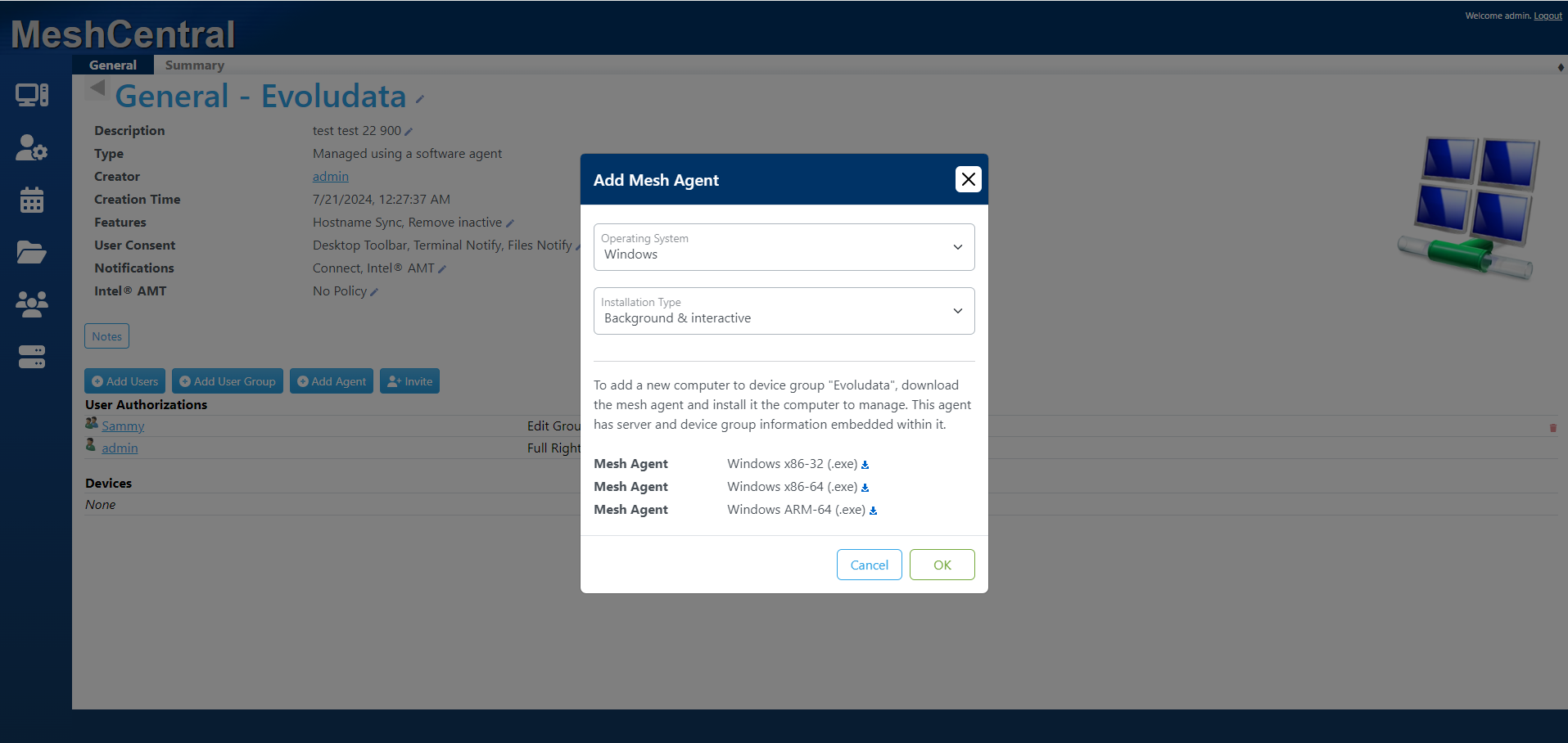Viewport: 1568px width, 743px height.
Task: Click the "Connect, Intel® AMT" value
Action: 373,268
